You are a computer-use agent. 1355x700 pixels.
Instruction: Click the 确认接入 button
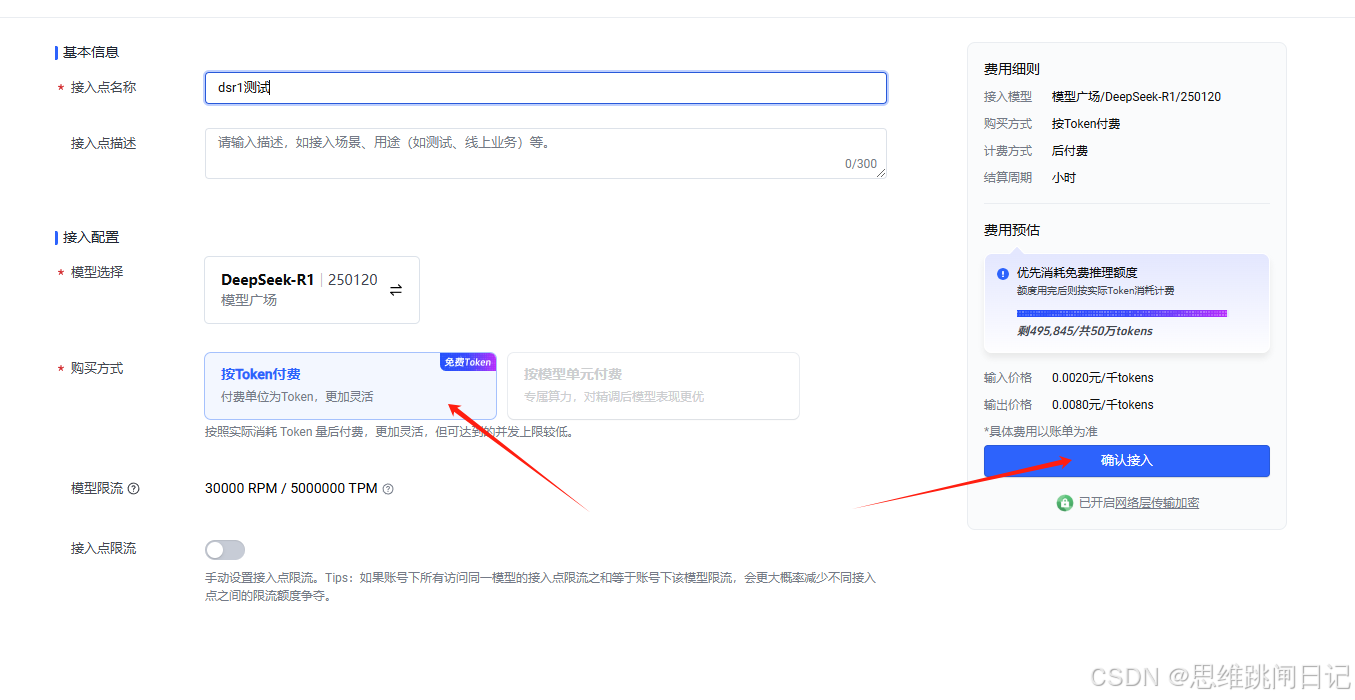click(1127, 461)
